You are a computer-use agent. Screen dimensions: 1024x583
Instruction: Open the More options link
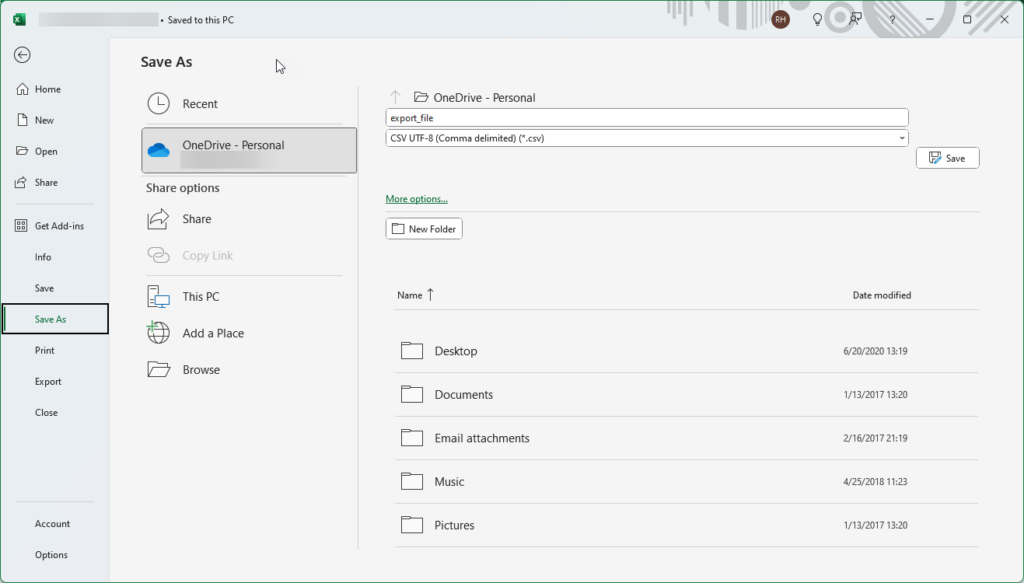click(x=417, y=199)
